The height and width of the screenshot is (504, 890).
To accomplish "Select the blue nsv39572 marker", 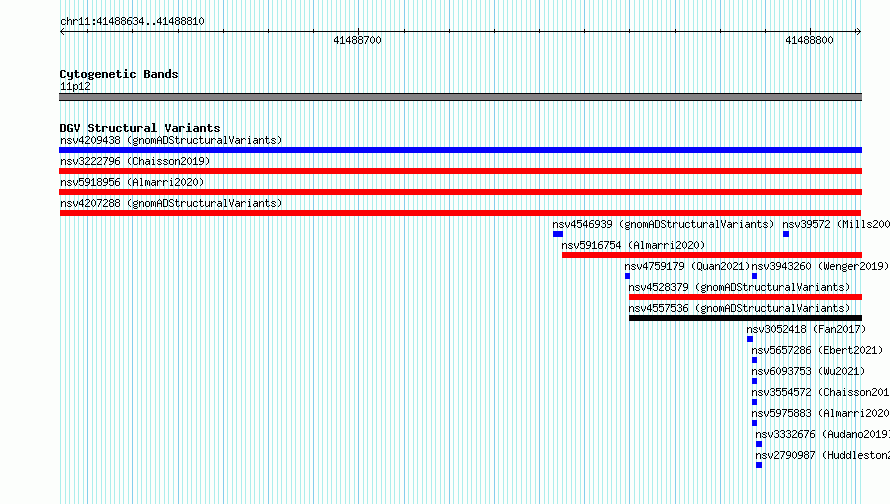I will (x=786, y=234).
